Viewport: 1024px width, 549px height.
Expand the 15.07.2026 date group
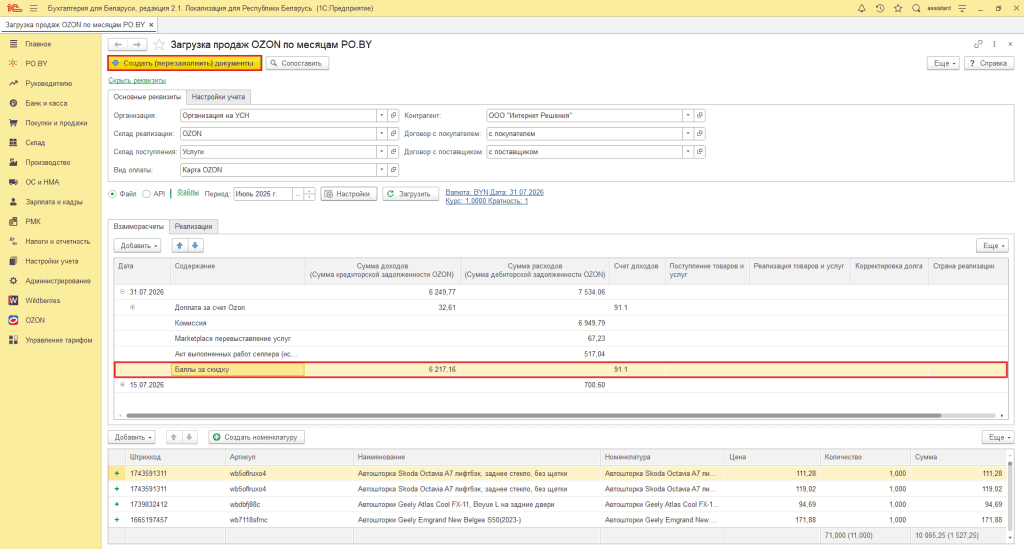(122, 384)
